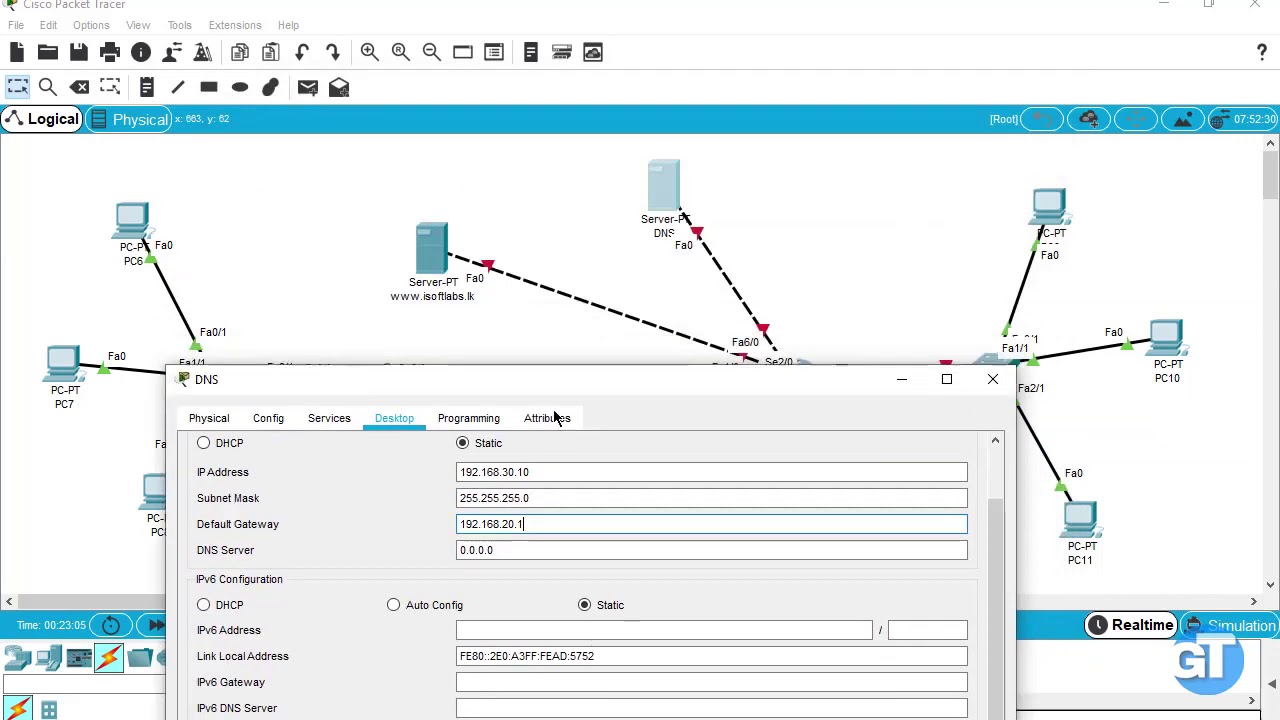Click the Copy icon in toolbar

[x=240, y=52]
